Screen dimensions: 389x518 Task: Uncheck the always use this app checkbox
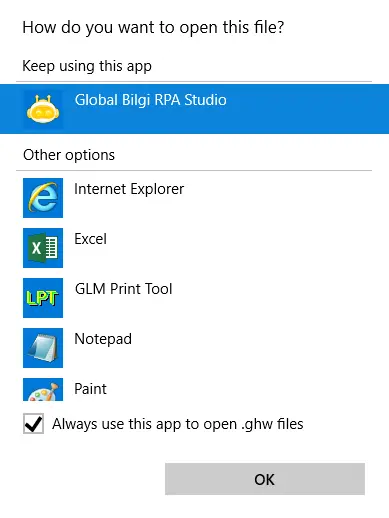33,424
